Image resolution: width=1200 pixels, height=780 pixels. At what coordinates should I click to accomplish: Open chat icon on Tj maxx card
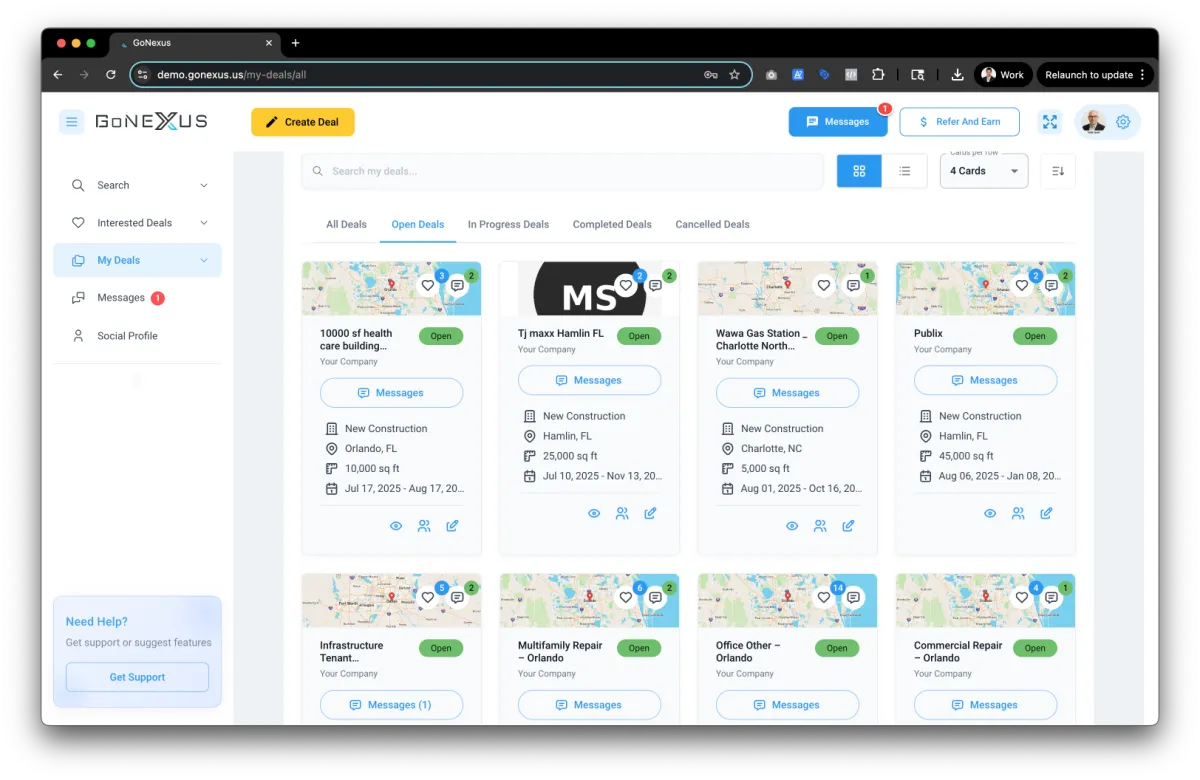(656, 285)
